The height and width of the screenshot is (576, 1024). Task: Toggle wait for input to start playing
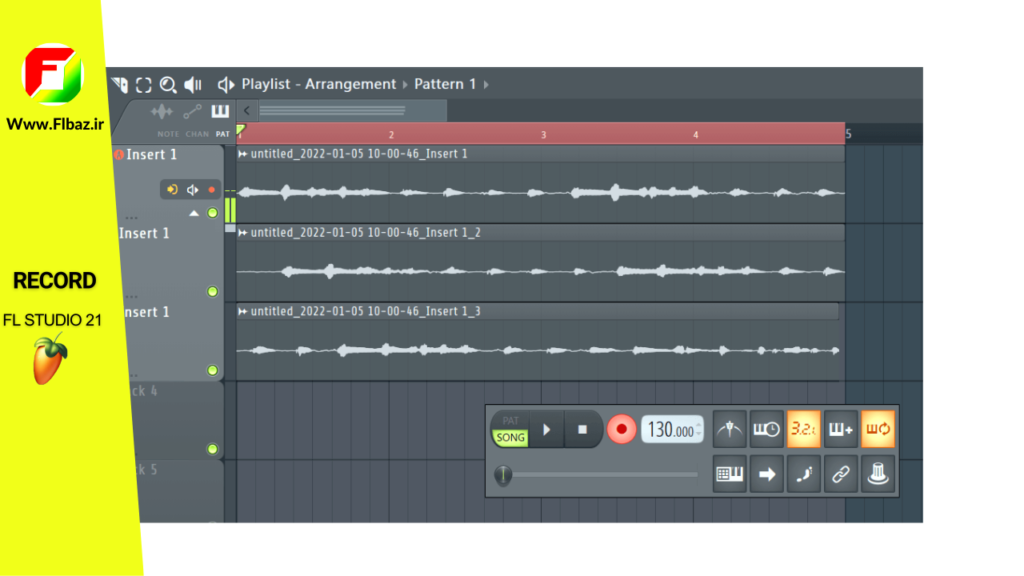767,430
